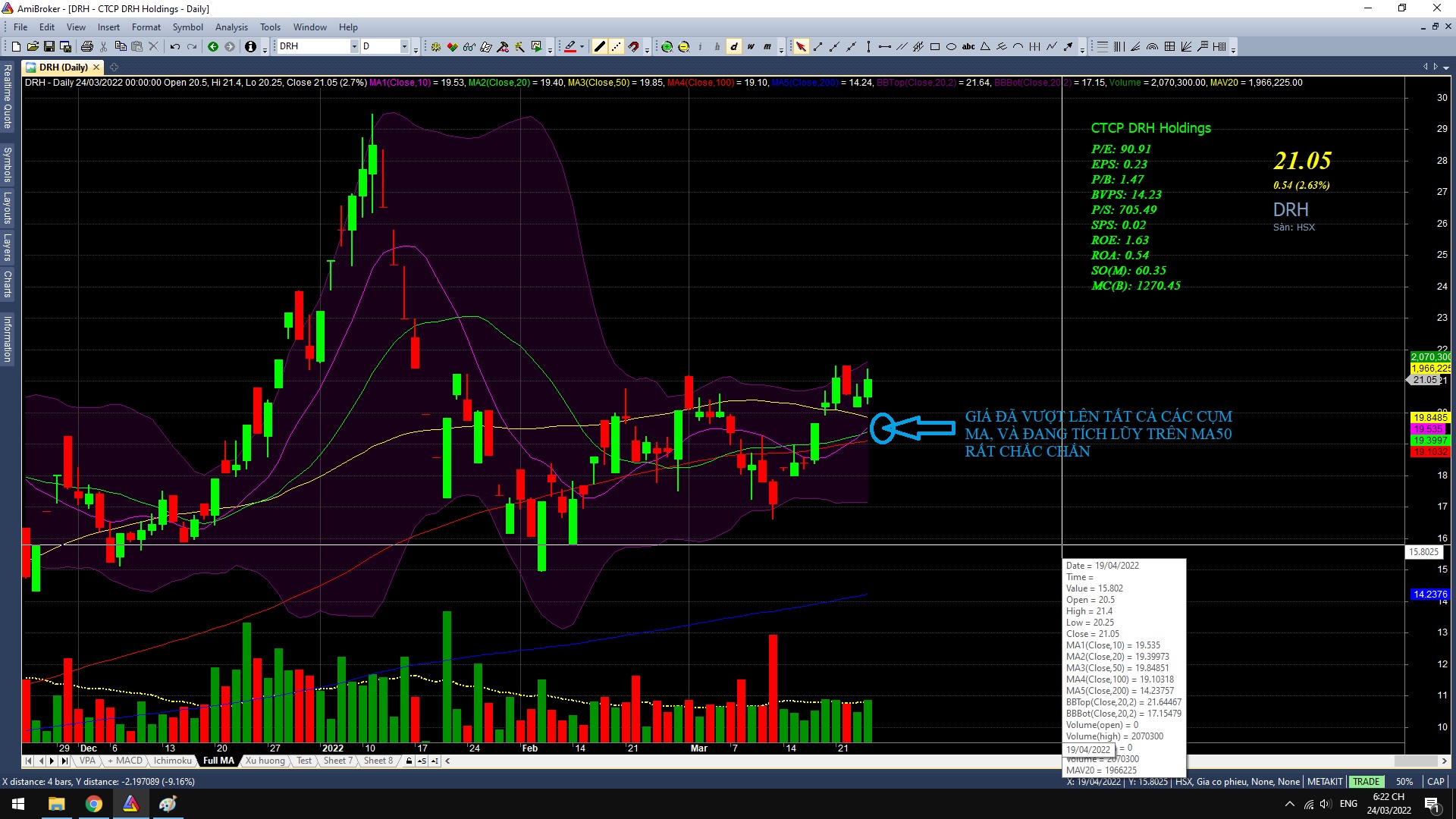Viewport: 1456px width, 819px height.
Task: Select the trend line drawing tool
Action: [x=817, y=47]
